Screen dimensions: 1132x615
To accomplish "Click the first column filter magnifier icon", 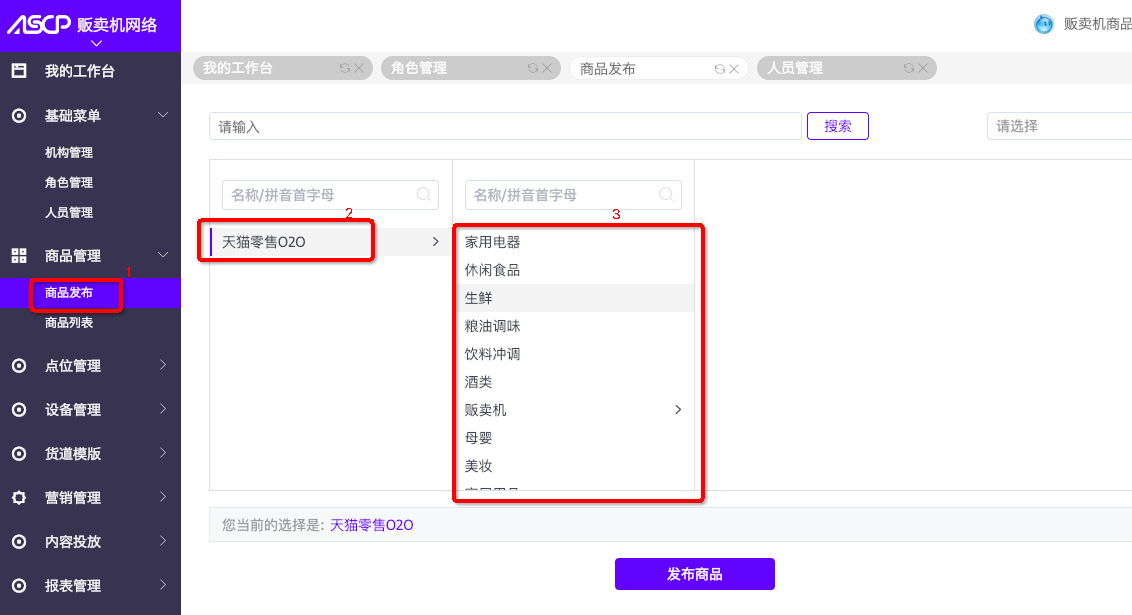I will pos(424,194).
